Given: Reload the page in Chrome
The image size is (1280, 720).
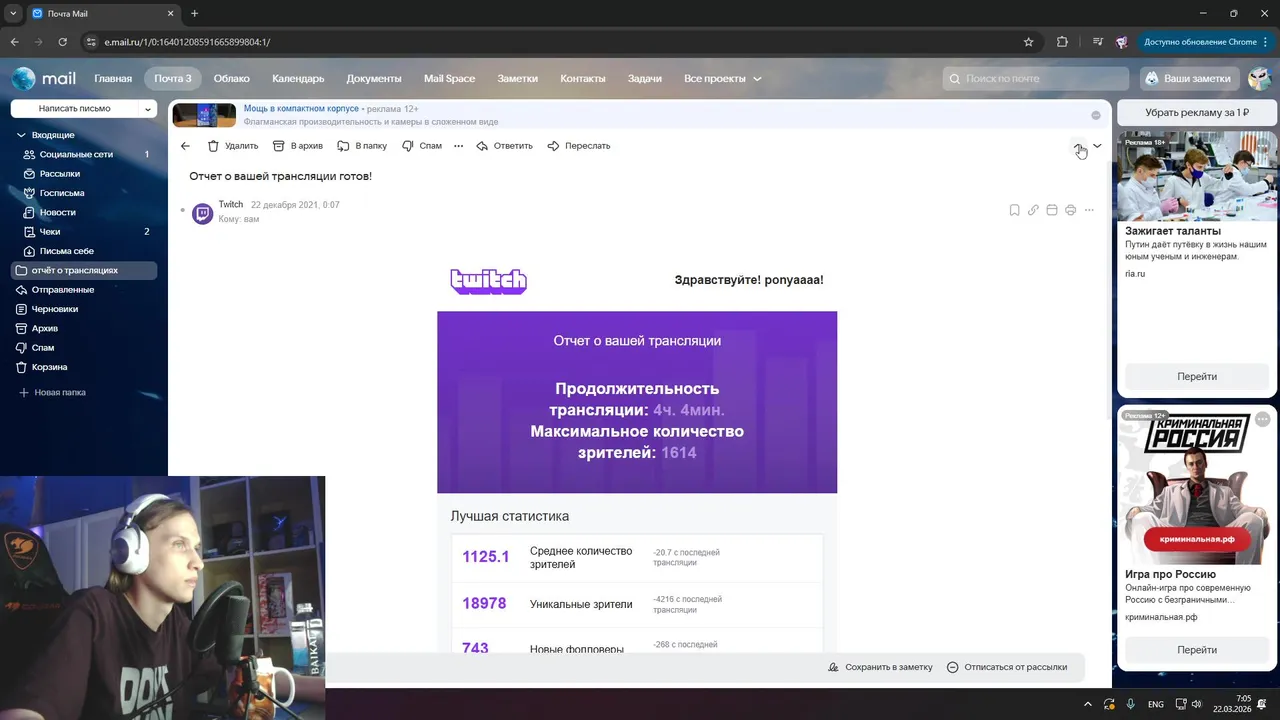Looking at the screenshot, I should (63, 42).
